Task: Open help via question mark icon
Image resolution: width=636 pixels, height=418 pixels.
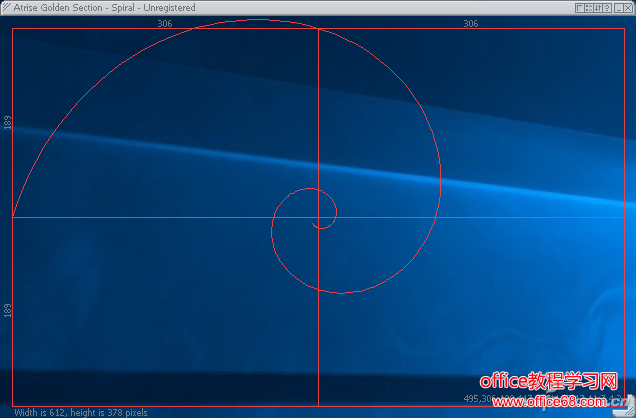Action: click(607, 8)
